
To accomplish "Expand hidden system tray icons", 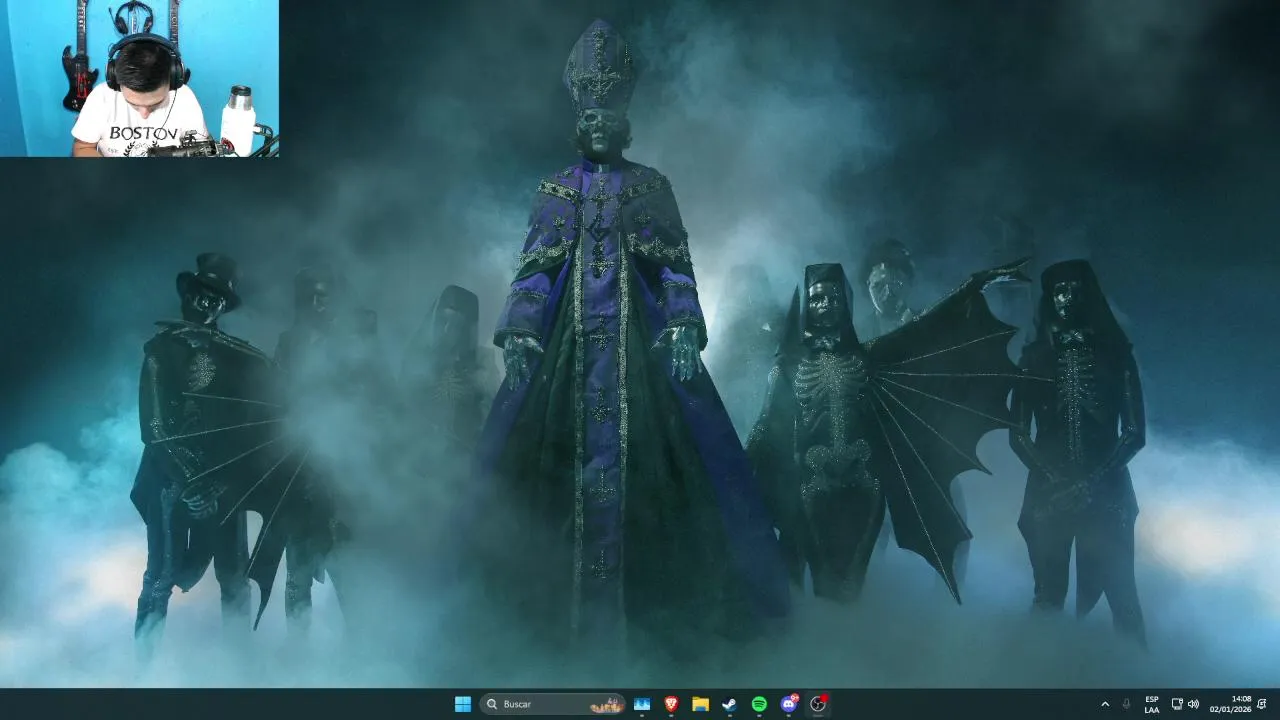I will 1105,704.
